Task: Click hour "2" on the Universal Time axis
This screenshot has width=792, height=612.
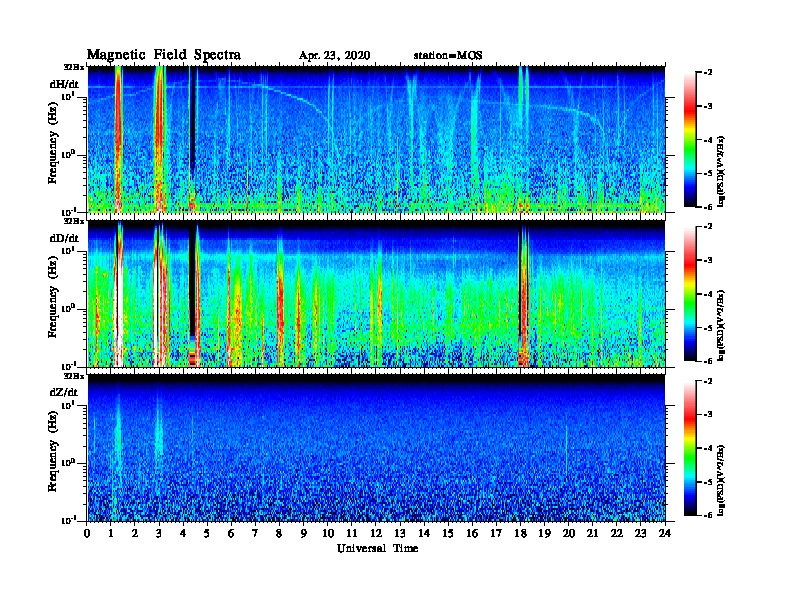Action: click(135, 534)
